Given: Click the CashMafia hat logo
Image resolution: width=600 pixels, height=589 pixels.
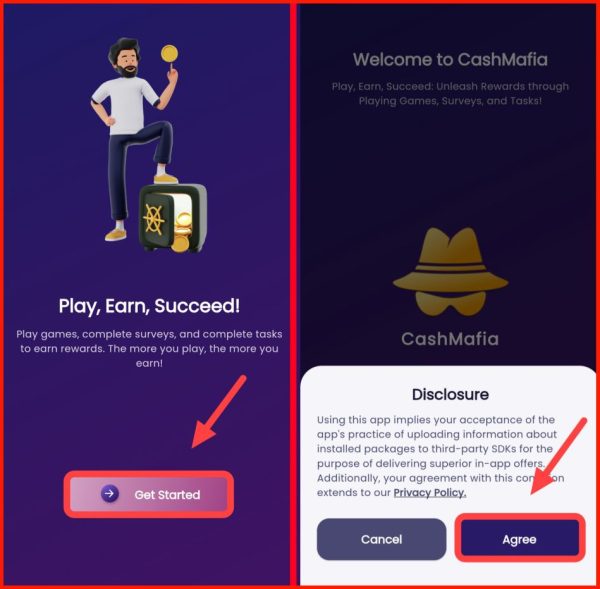Looking at the screenshot, I should 450,272.
